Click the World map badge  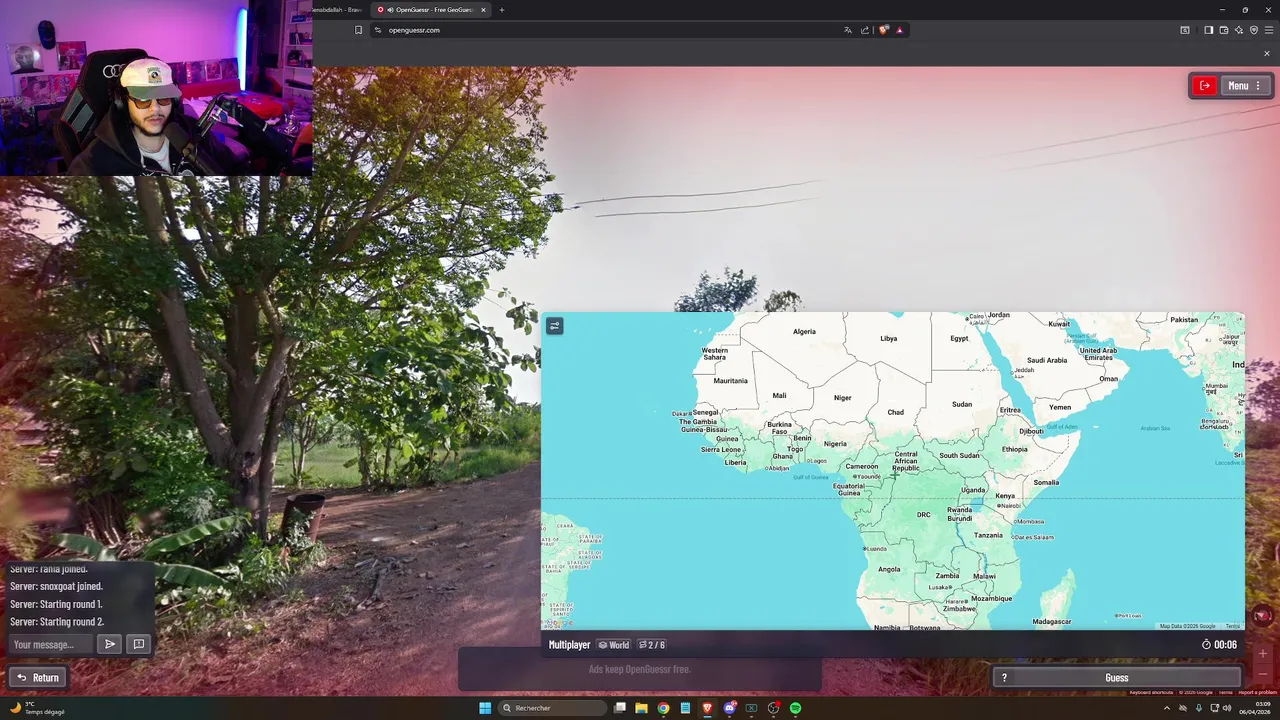click(x=614, y=645)
